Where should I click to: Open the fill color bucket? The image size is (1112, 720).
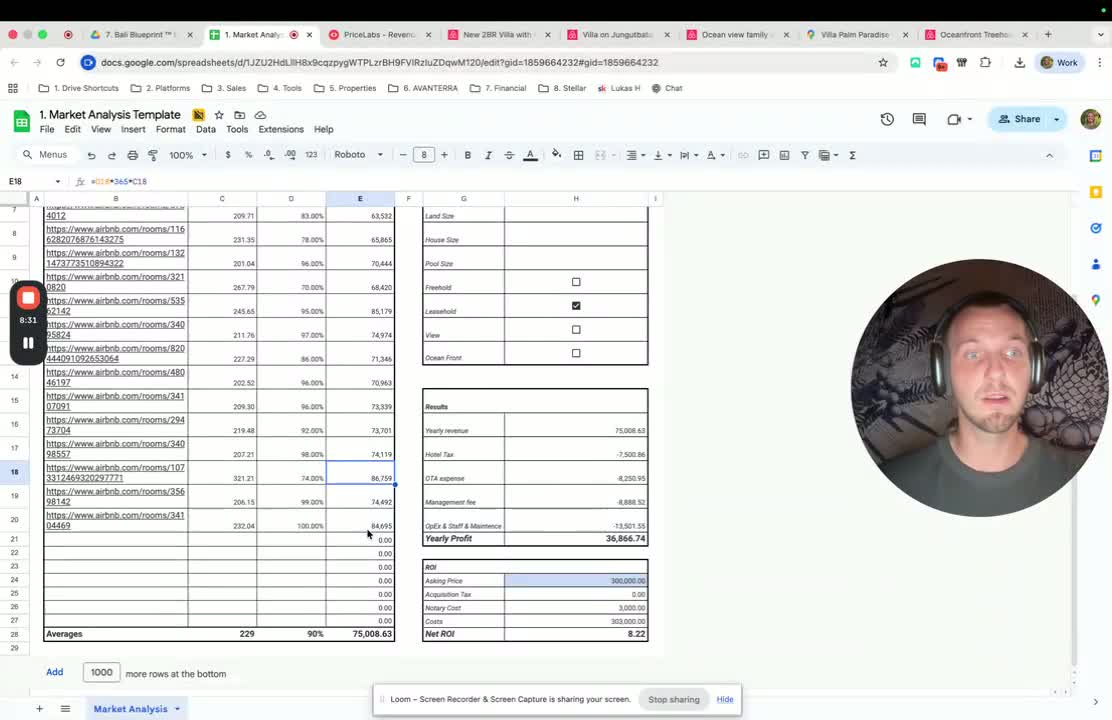pos(557,155)
